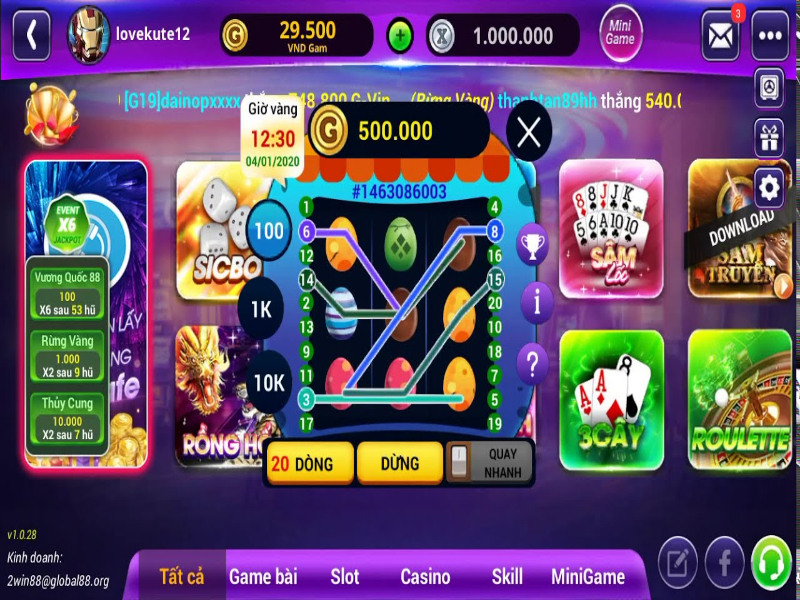The height and width of the screenshot is (600, 800).
Task: Select the 1K bet level
Action: click(x=261, y=309)
